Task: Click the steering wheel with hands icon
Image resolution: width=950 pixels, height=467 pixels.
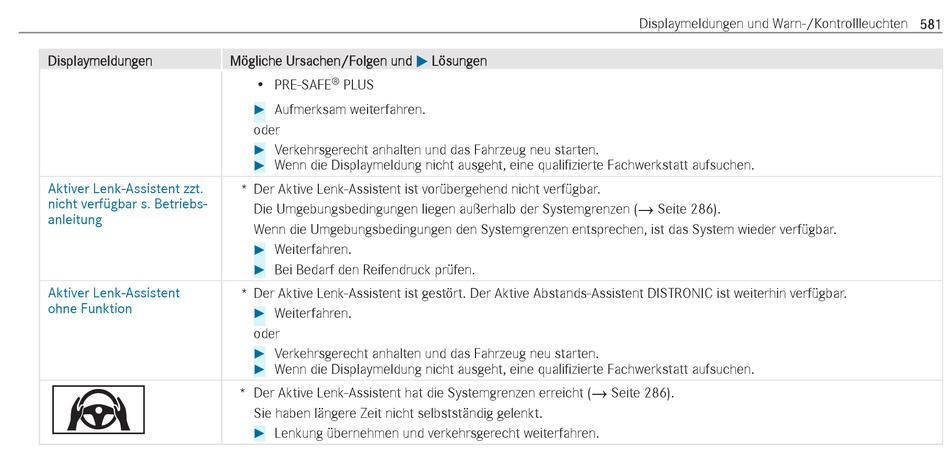Action: pos(98,409)
